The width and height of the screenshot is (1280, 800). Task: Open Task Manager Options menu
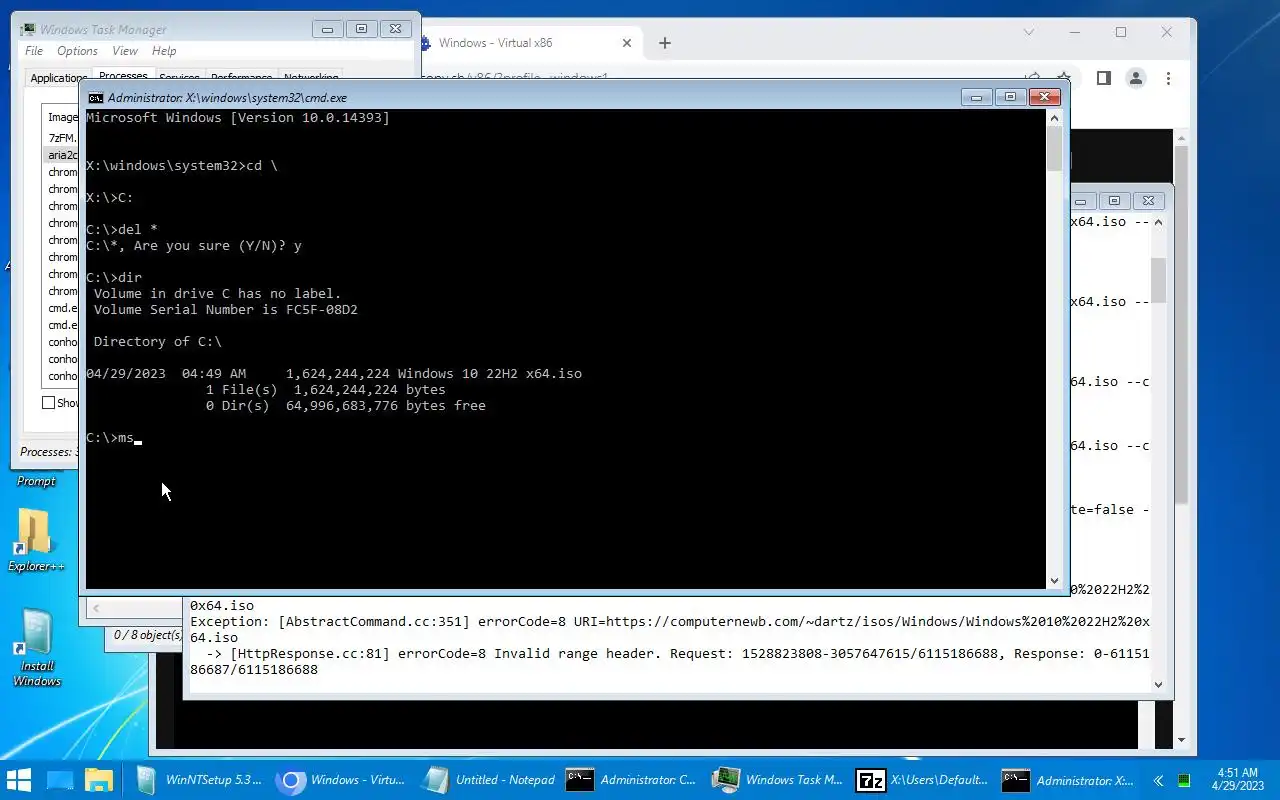pyautogui.click(x=77, y=51)
